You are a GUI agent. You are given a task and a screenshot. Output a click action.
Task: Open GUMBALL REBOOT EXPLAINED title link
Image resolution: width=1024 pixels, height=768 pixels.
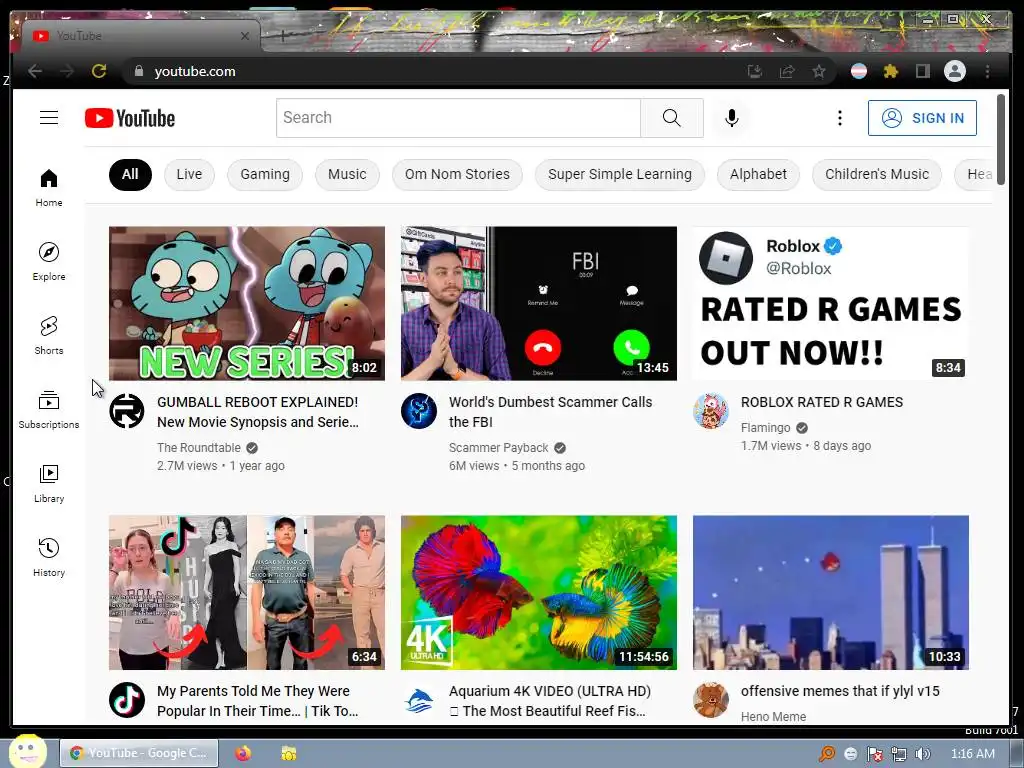click(x=258, y=412)
